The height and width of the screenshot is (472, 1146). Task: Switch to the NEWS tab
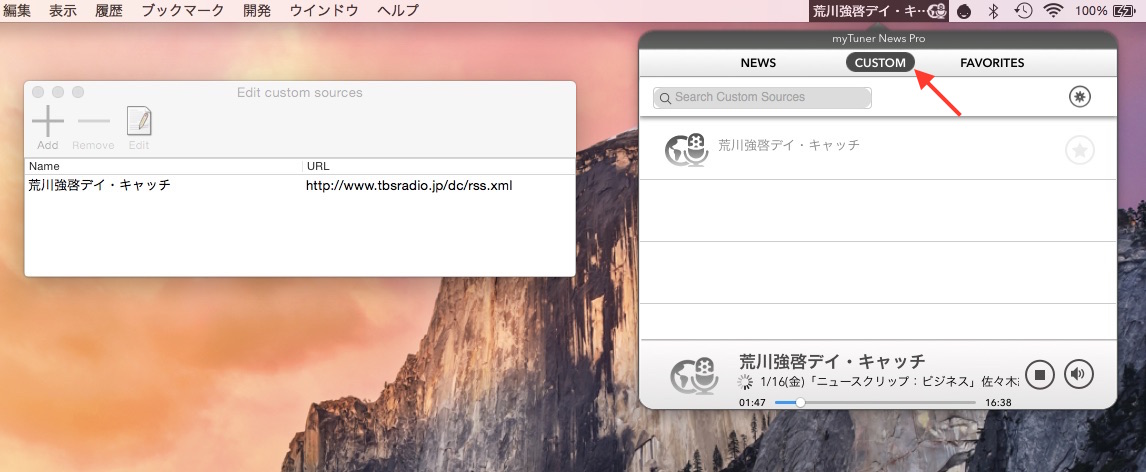click(x=758, y=63)
